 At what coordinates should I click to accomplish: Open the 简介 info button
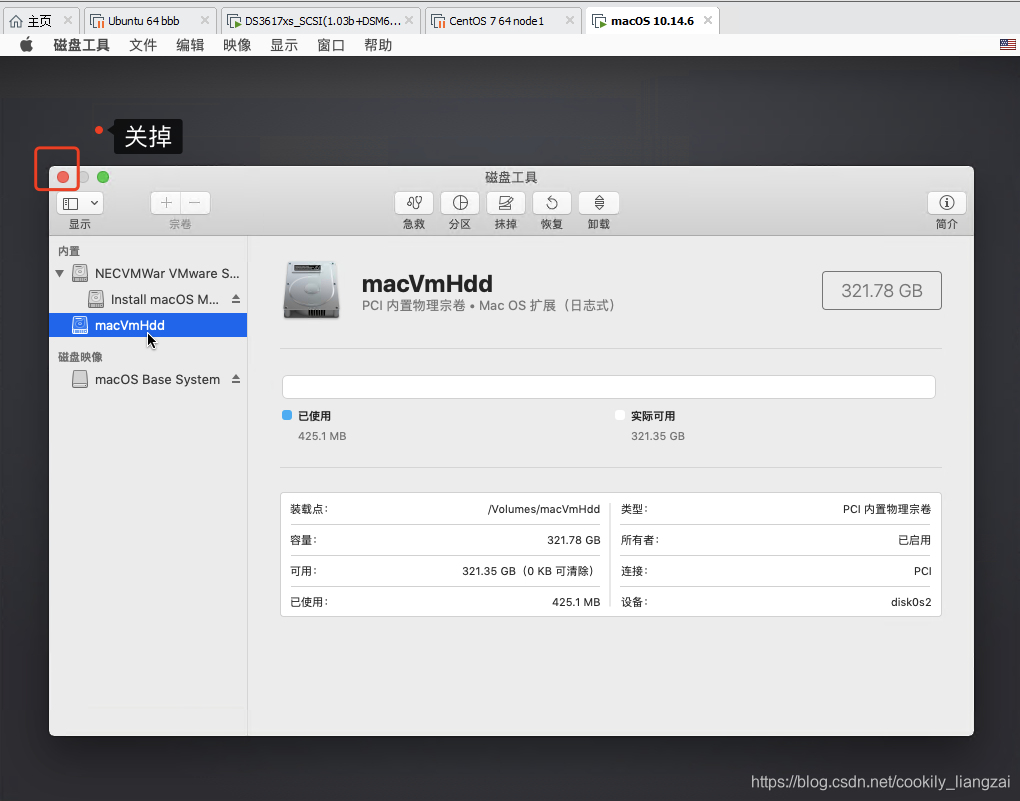tap(946, 203)
